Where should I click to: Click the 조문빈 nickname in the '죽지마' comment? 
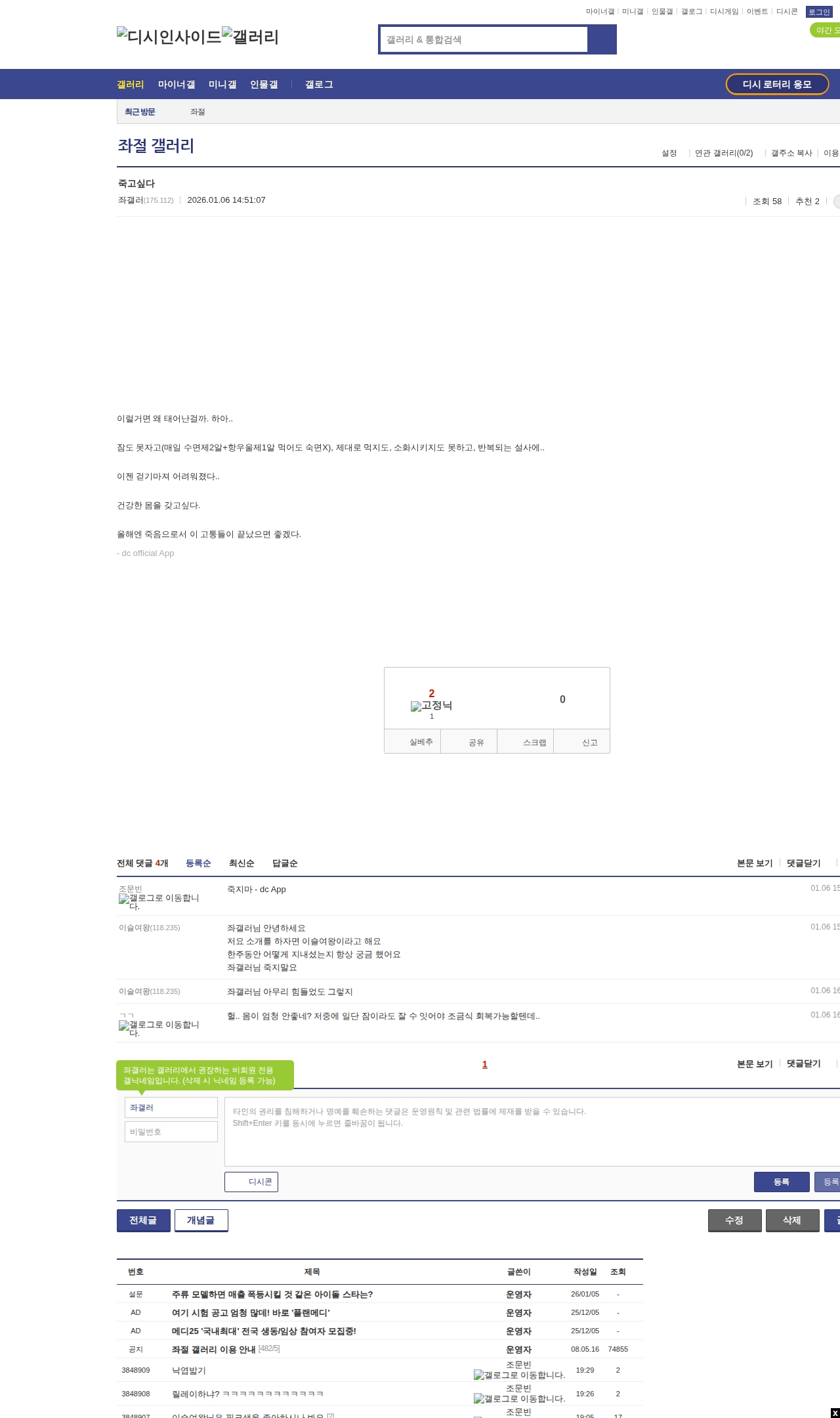tap(130, 889)
